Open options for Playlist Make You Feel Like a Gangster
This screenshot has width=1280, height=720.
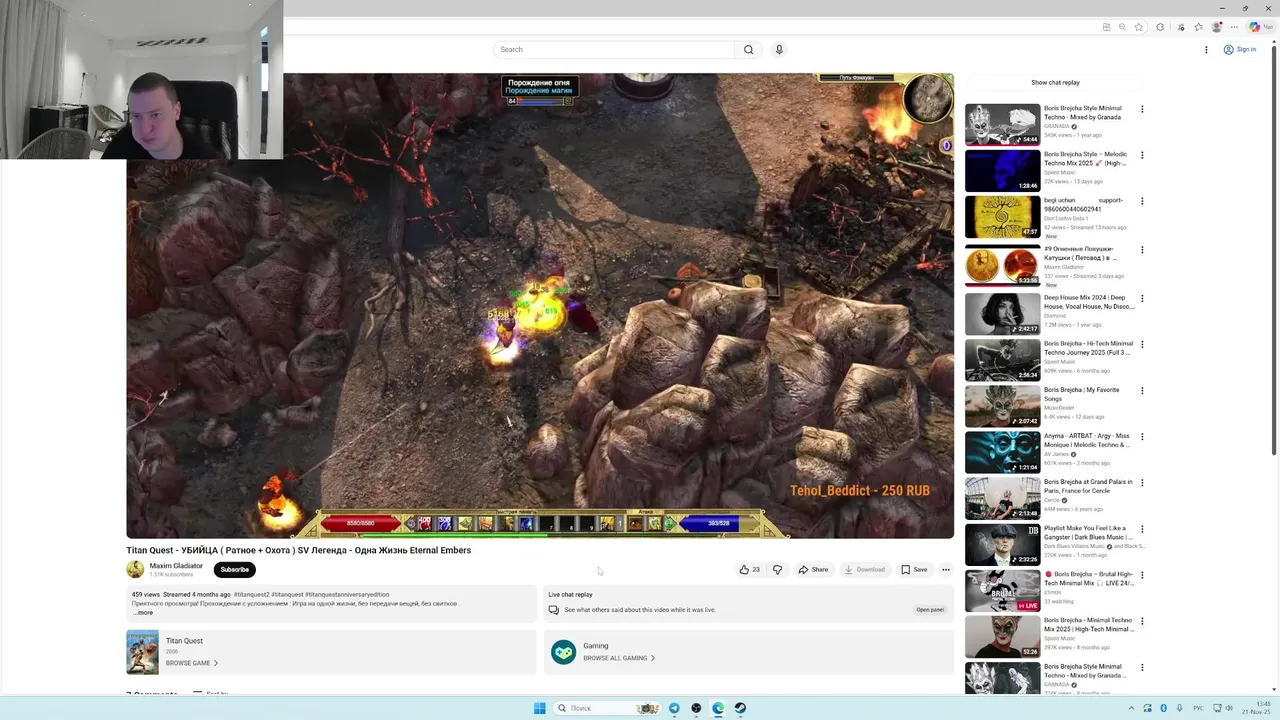pyautogui.click(x=1142, y=529)
